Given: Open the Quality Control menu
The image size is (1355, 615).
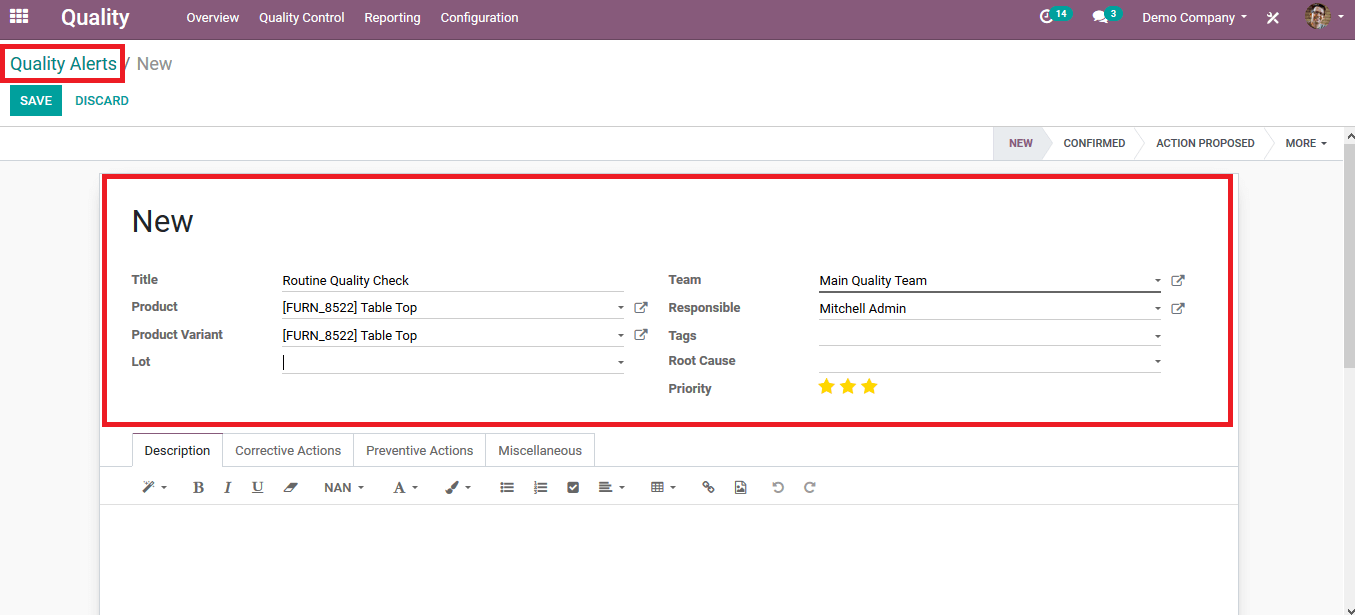Looking at the screenshot, I should point(302,18).
